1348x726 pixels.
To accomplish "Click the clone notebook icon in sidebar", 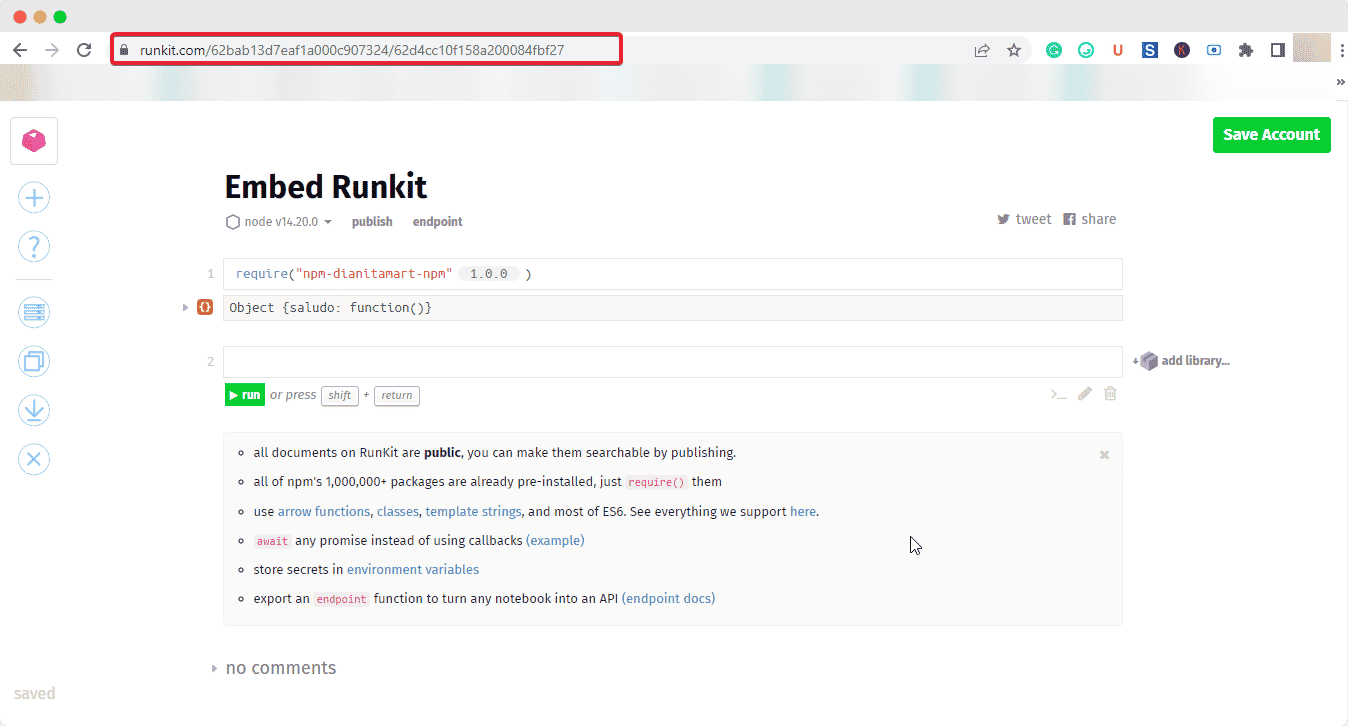I will 34,361.
